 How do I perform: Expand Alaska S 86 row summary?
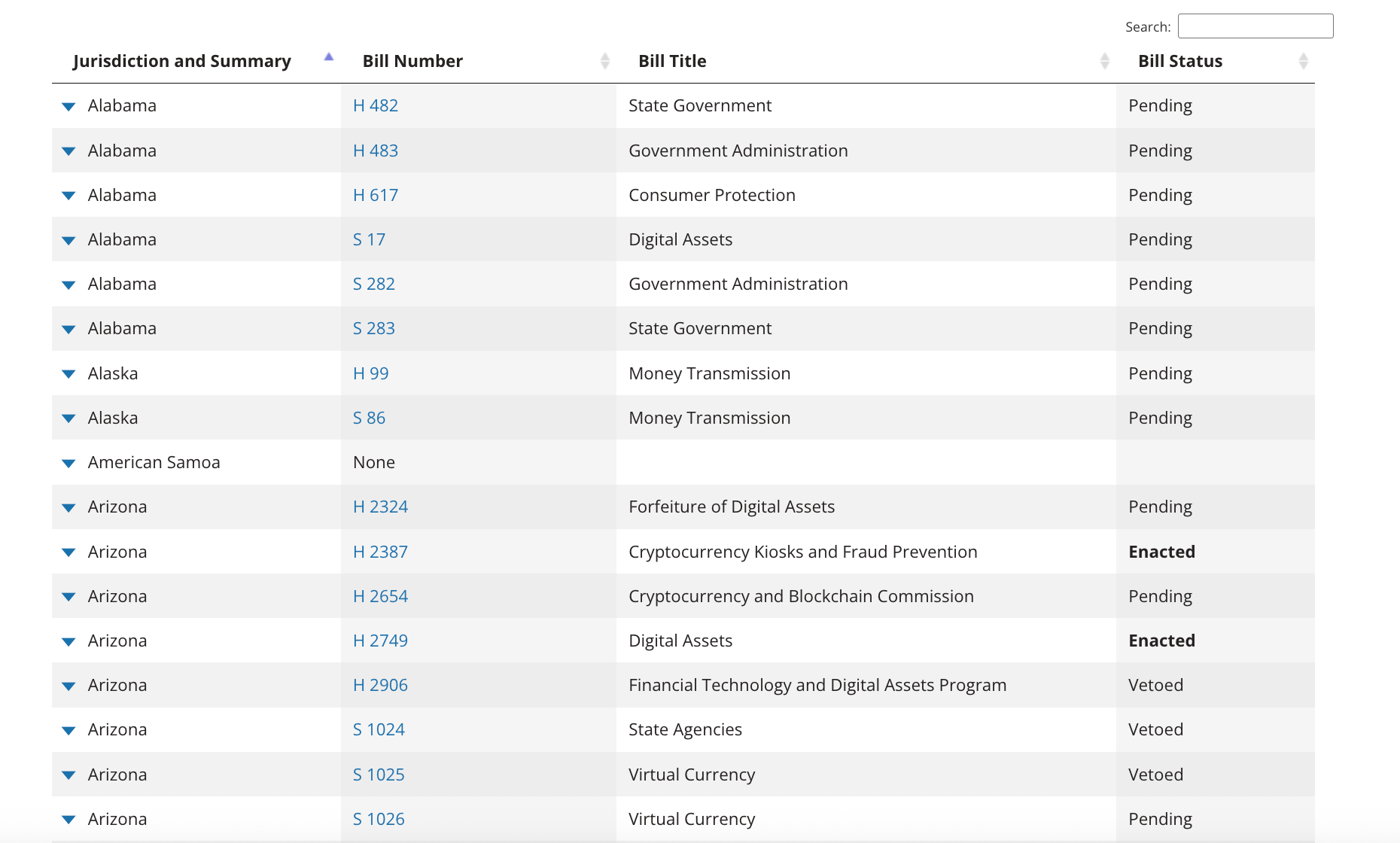pos(68,418)
